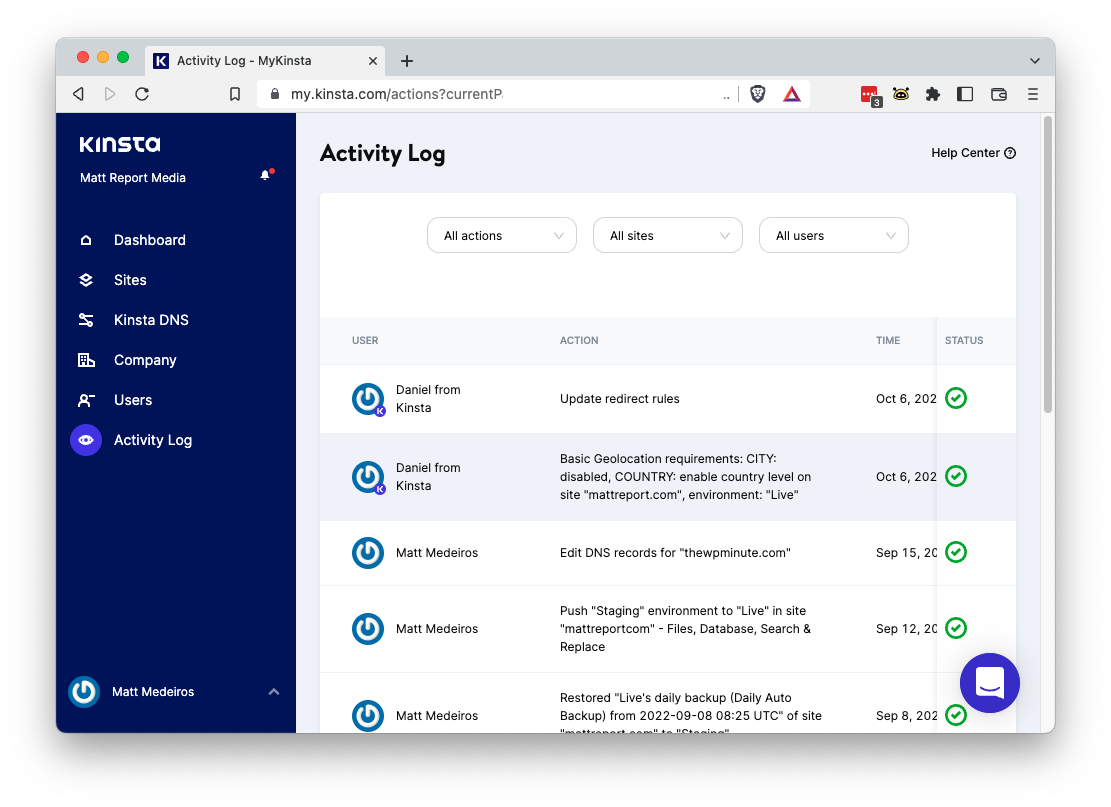
Task: Click the Edit DNS records for "thewpminute.com" text
Action: tap(675, 553)
